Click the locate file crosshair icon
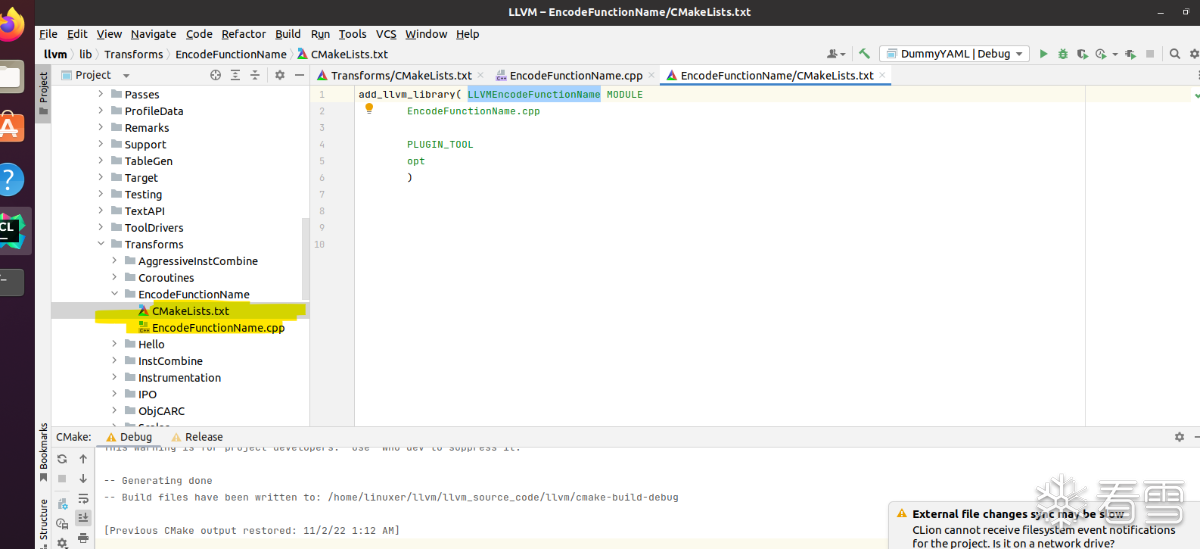The image size is (1200, 549). pyautogui.click(x=216, y=75)
